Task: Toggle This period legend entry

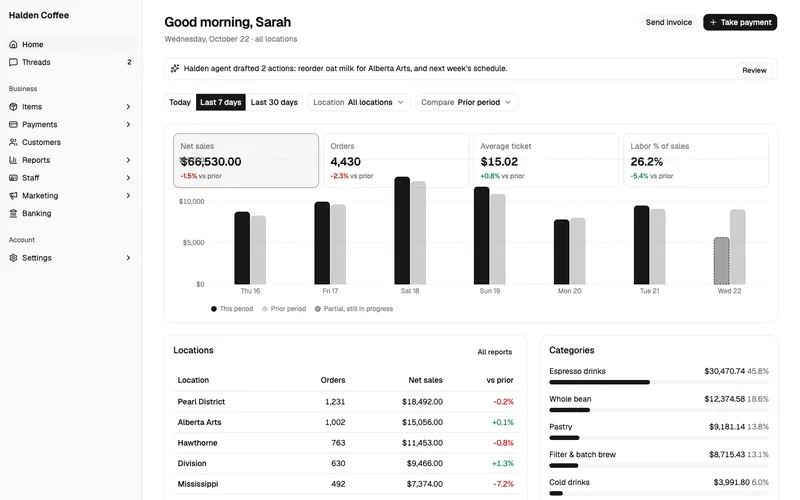Action: pyautogui.click(x=232, y=309)
